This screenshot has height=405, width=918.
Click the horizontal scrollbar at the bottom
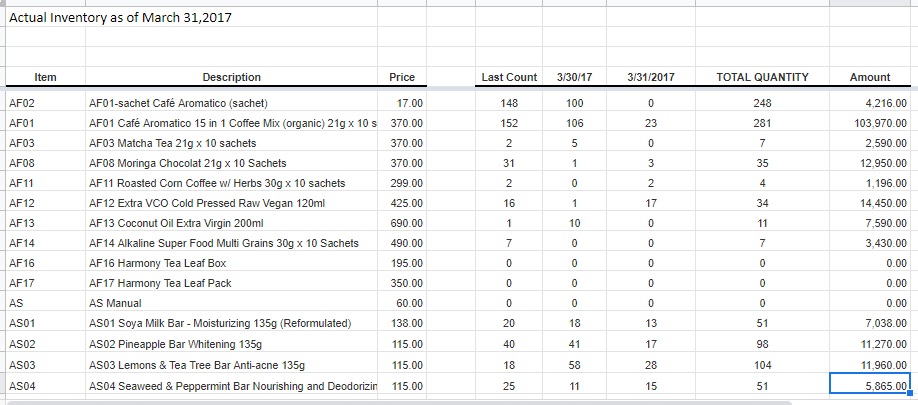400,402
